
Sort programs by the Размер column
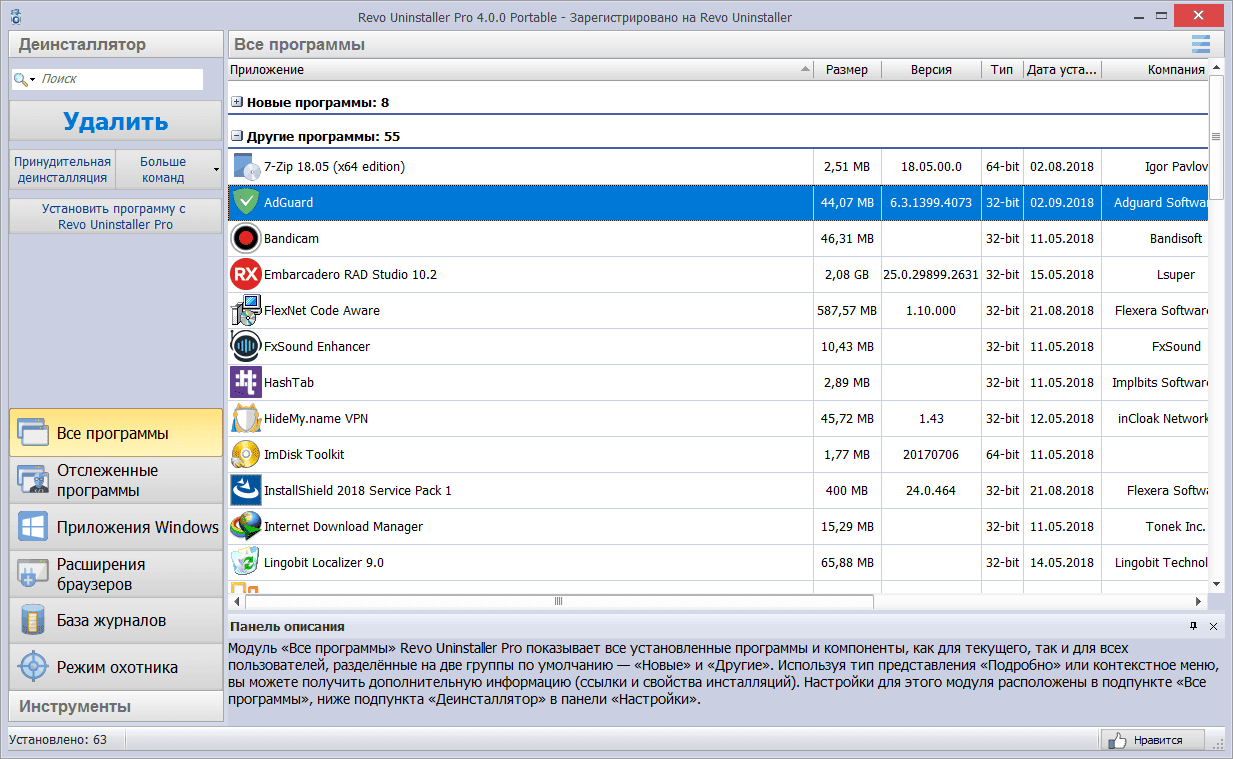(847, 69)
